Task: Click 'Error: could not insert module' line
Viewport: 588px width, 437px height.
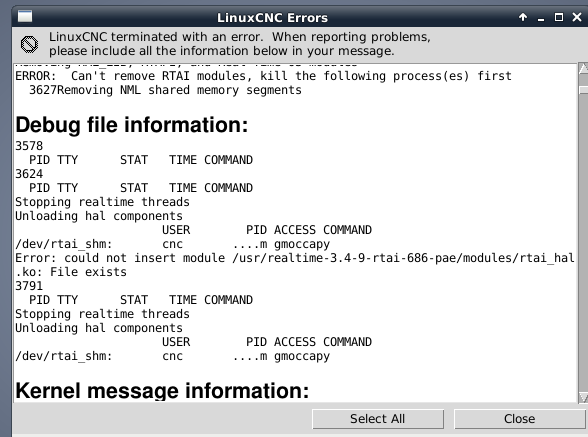Action: pyautogui.click(x=295, y=258)
